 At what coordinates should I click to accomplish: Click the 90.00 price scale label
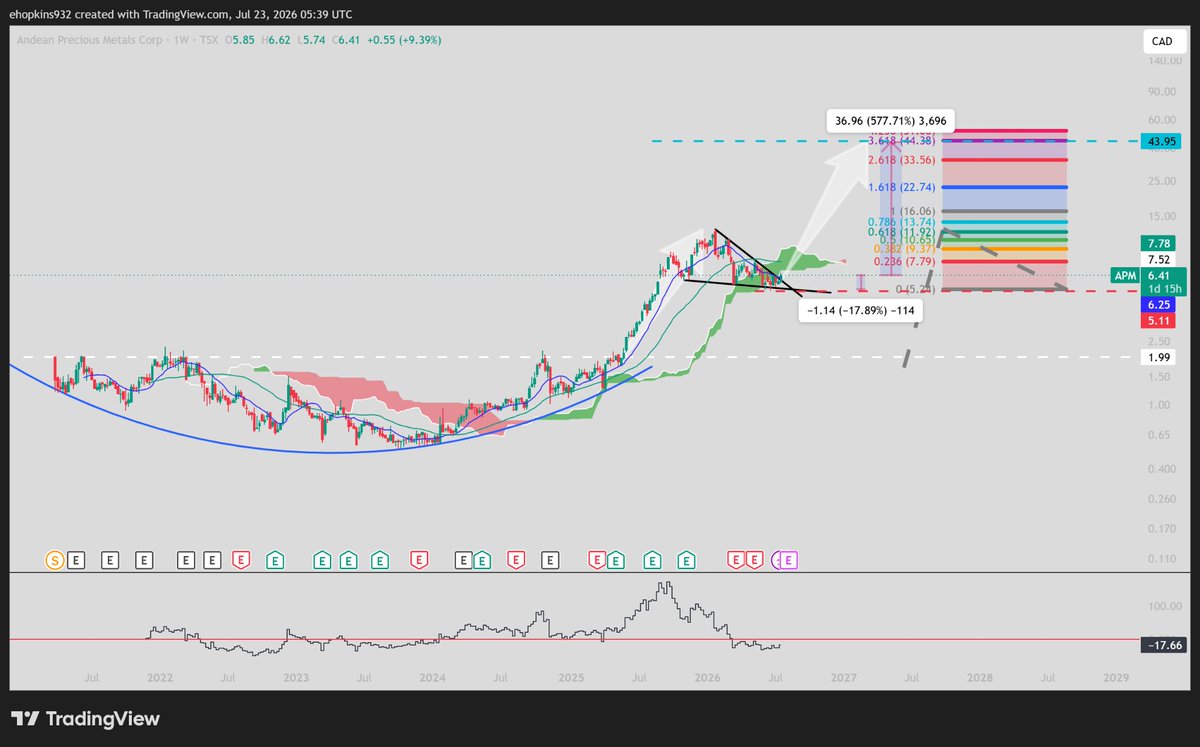[x=1162, y=91]
